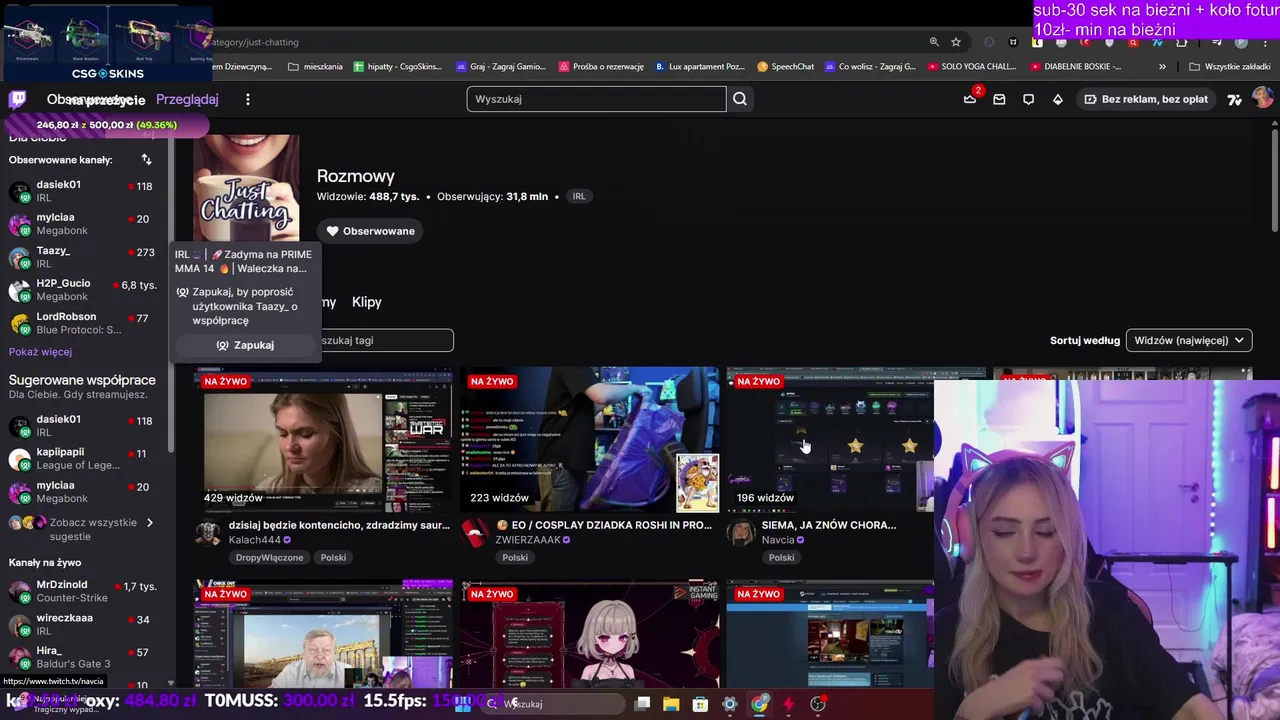The image size is (1280, 720).
Task: Open Chrome three-dot menu
Action: 1265,42
